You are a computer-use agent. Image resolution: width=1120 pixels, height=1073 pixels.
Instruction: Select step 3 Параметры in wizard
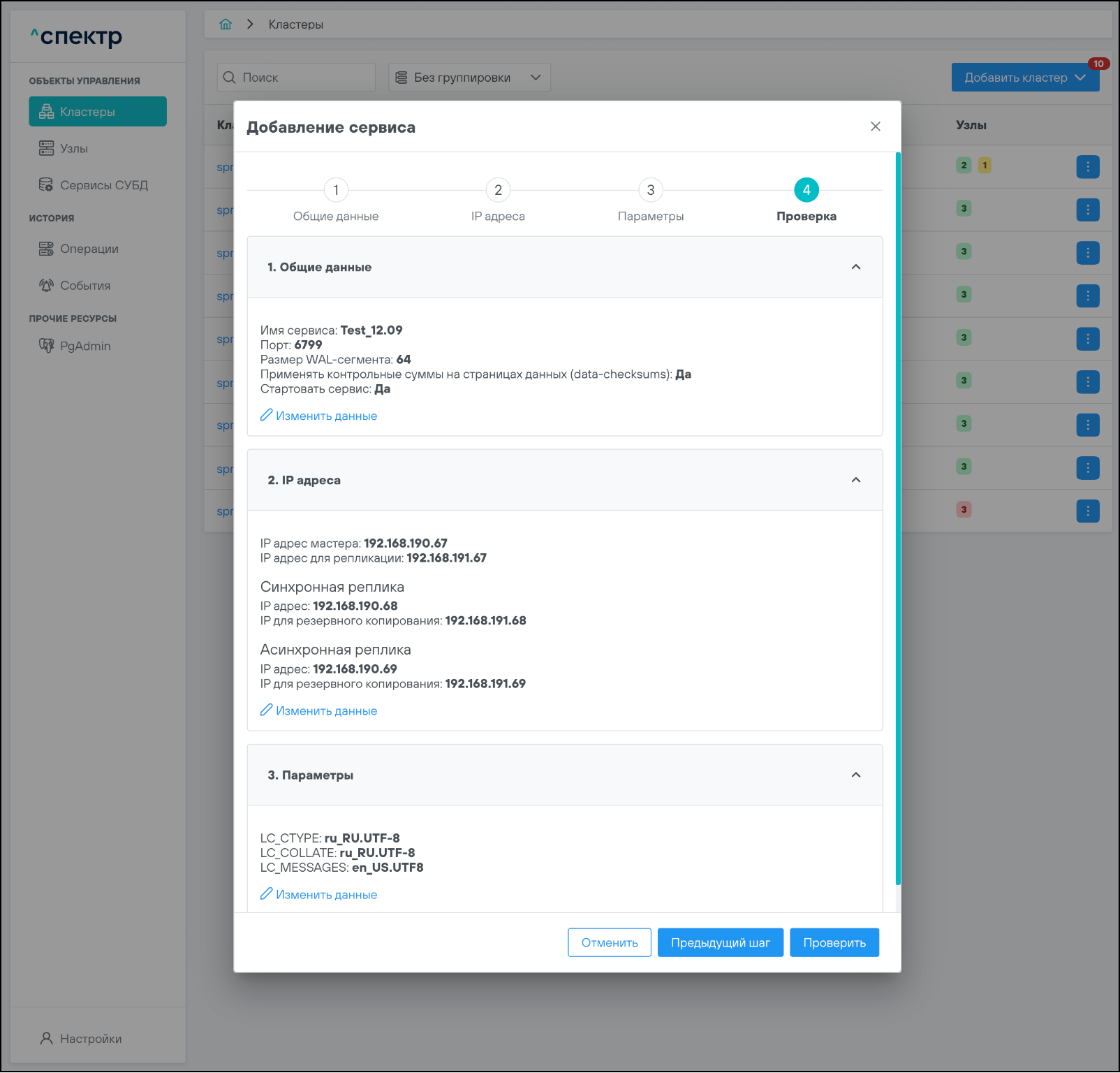[650, 190]
